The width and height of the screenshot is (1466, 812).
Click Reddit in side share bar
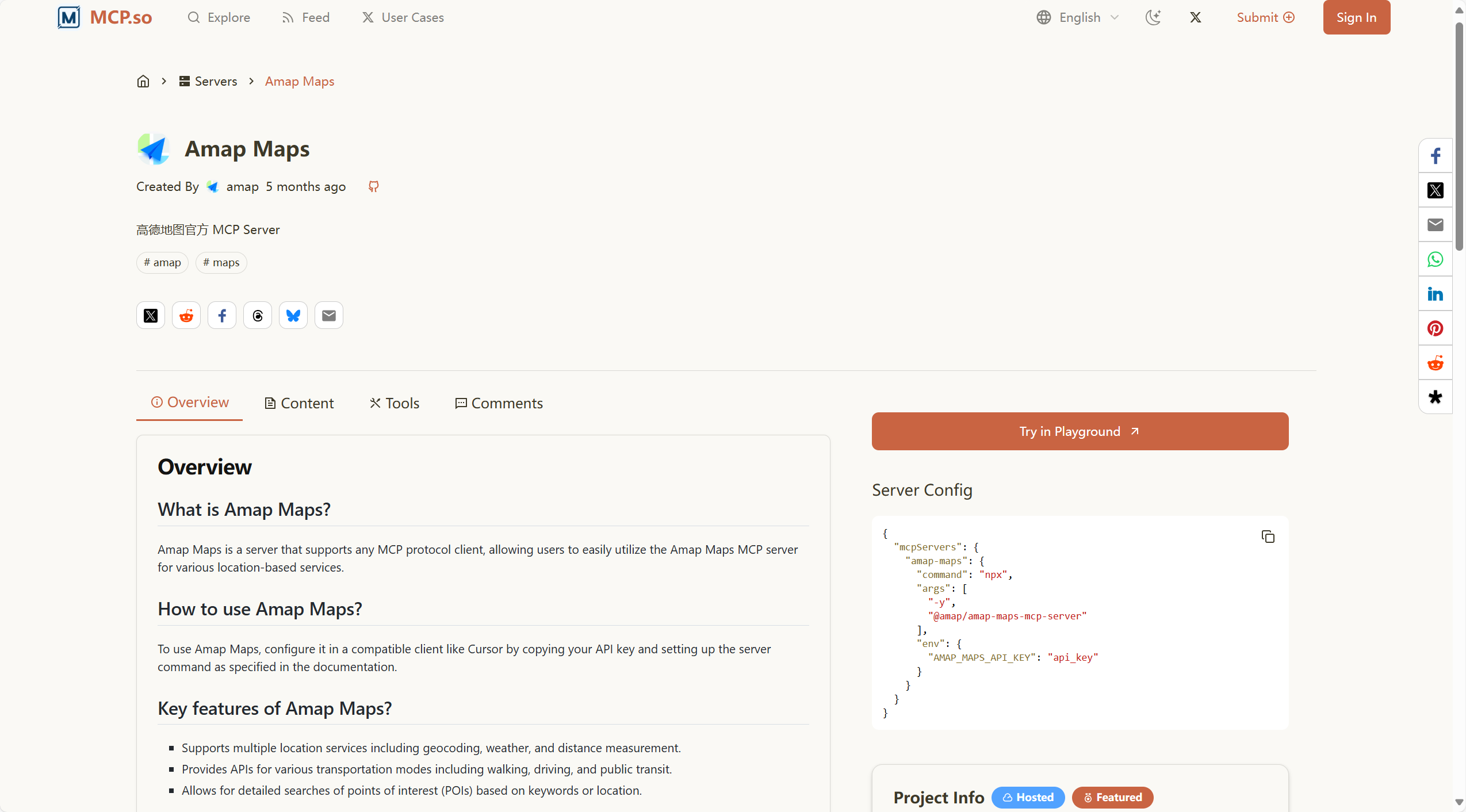[x=1435, y=363]
